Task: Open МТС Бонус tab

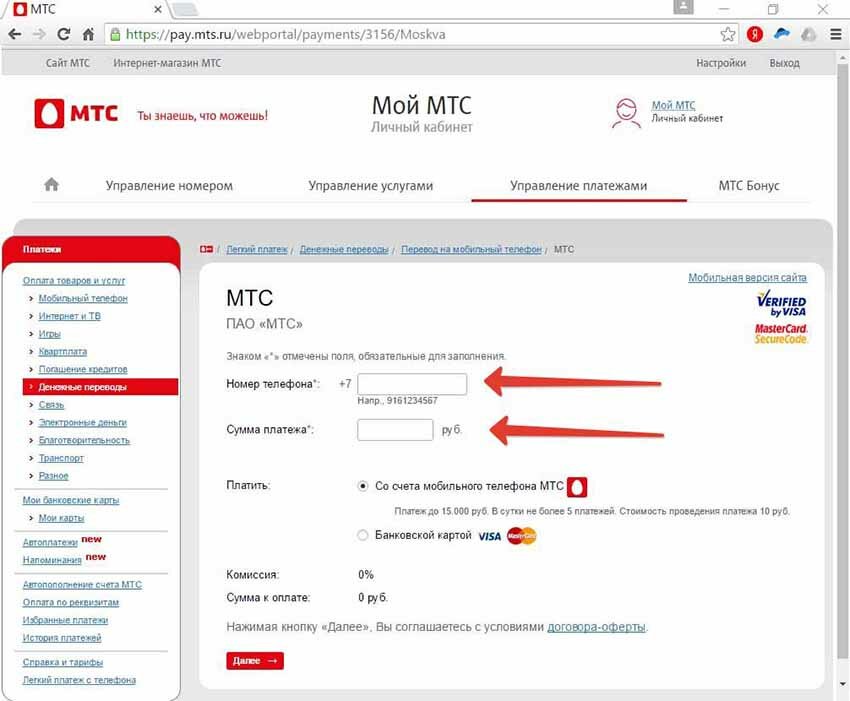Action: 749,186
